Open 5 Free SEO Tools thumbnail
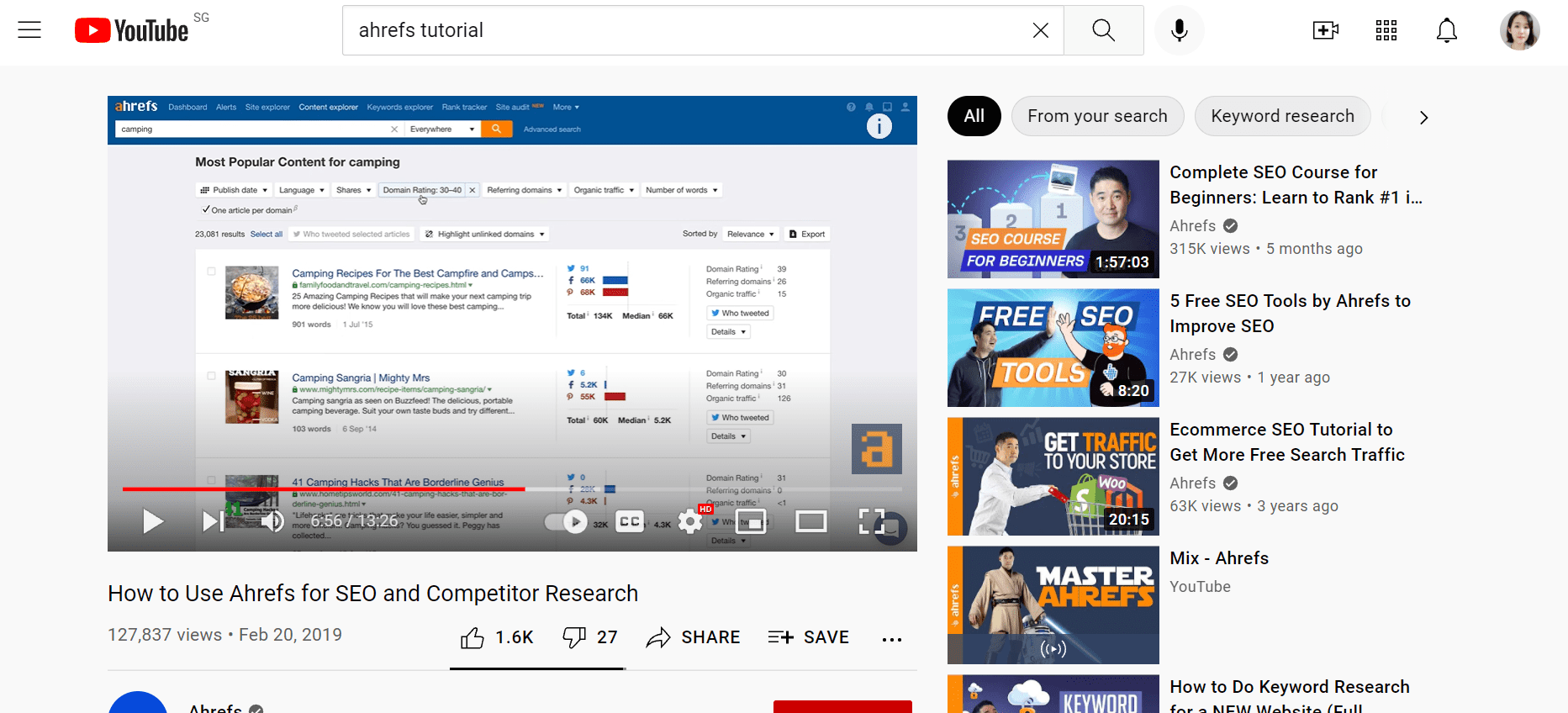1568x713 pixels. pos(1053,348)
